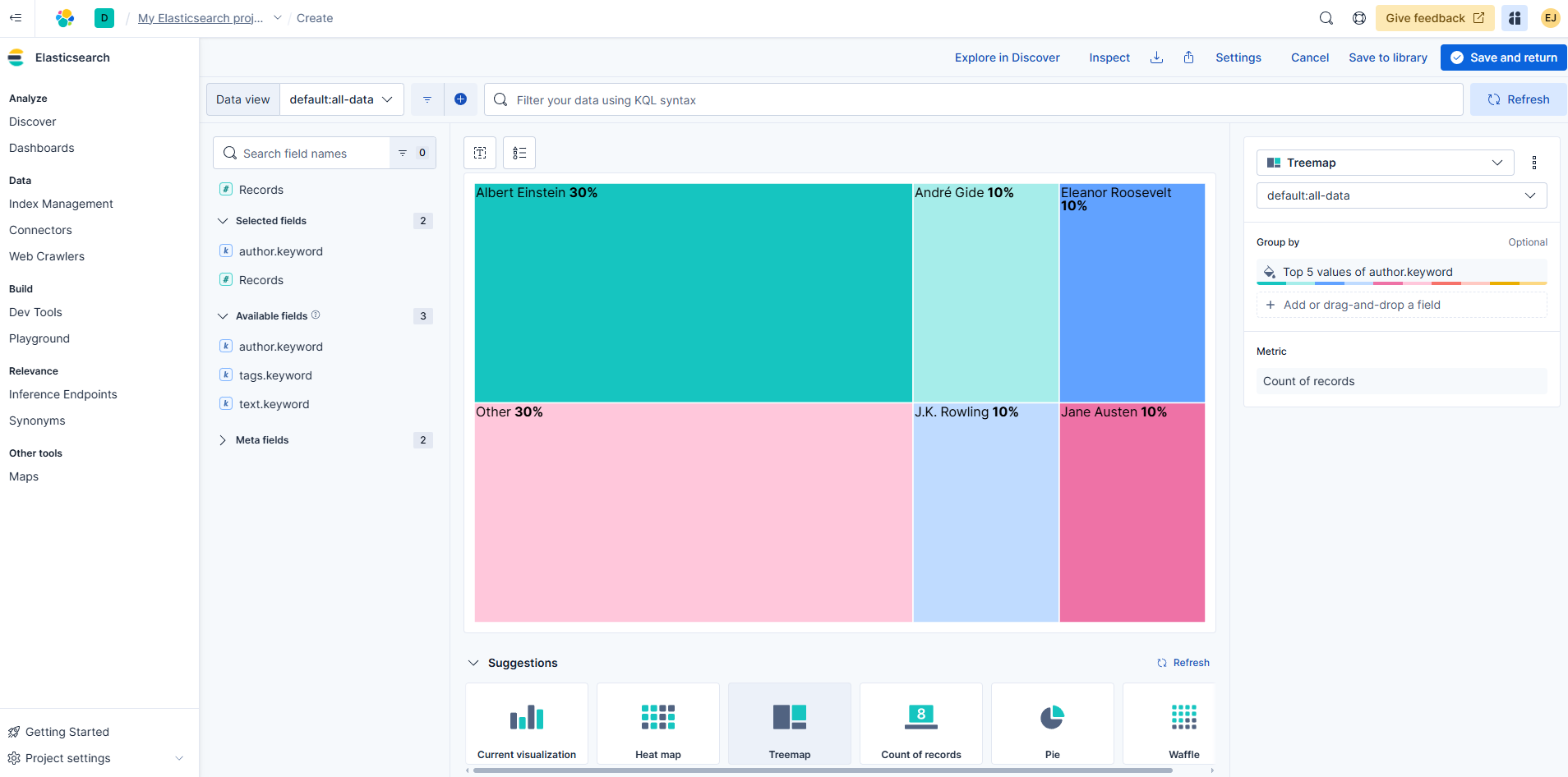Click Save and return button
This screenshot has width=1568, height=777.
pyautogui.click(x=1503, y=57)
